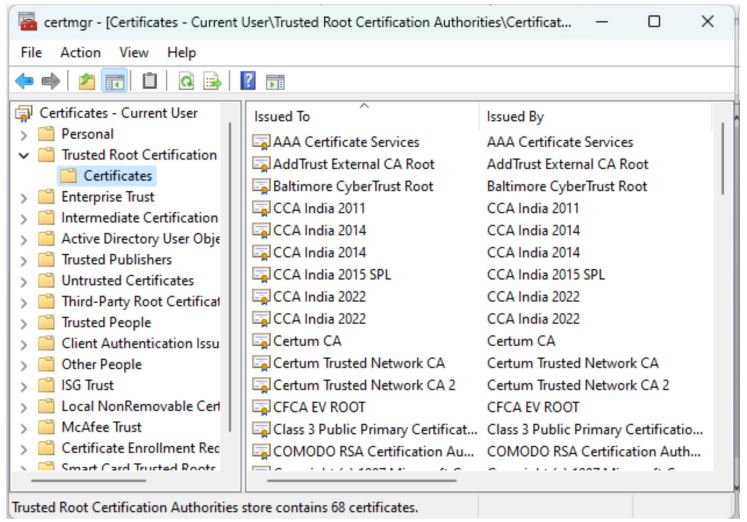Expand the Untrusted Certificates node
The image size is (747, 522).
click(24, 281)
